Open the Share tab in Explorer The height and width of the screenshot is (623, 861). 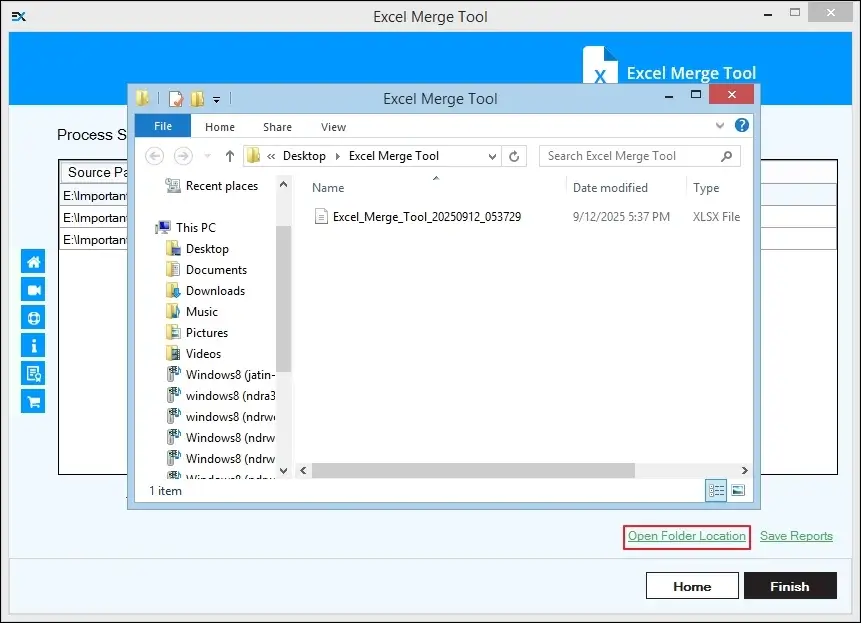[277, 127]
